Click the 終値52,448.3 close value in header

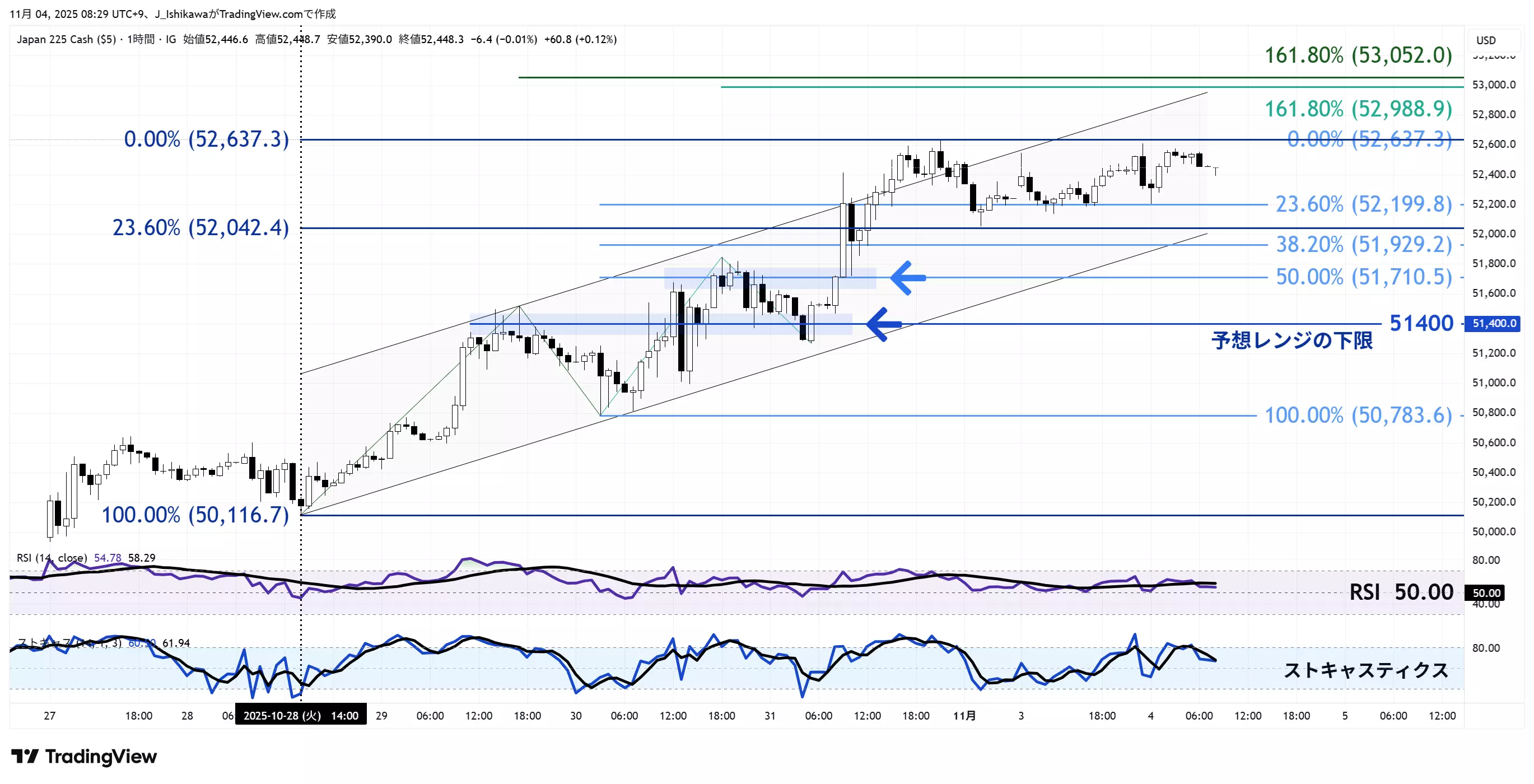click(x=431, y=39)
